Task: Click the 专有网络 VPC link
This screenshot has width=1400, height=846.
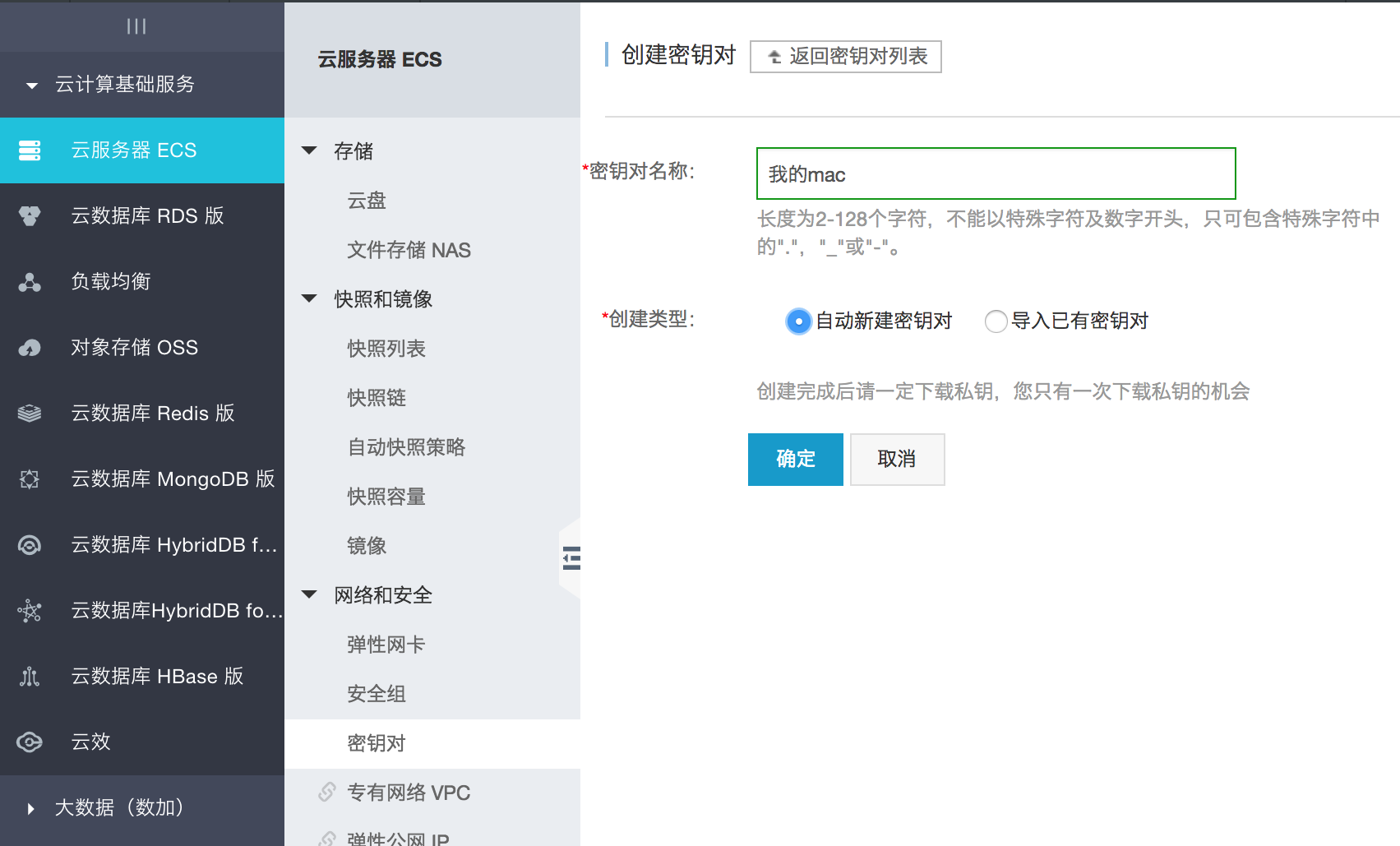Action: click(409, 793)
